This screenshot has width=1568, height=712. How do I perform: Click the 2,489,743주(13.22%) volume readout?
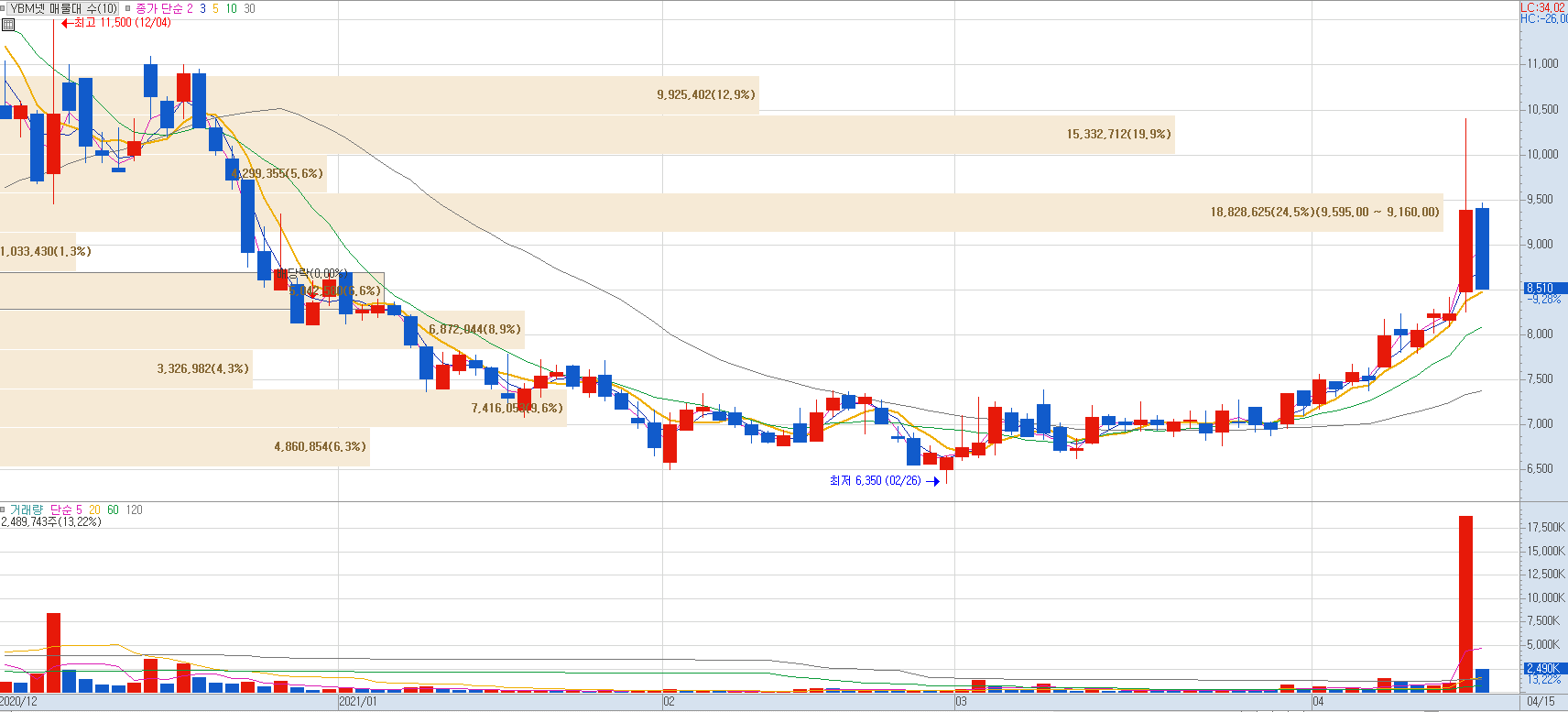[x=51, y=521]
